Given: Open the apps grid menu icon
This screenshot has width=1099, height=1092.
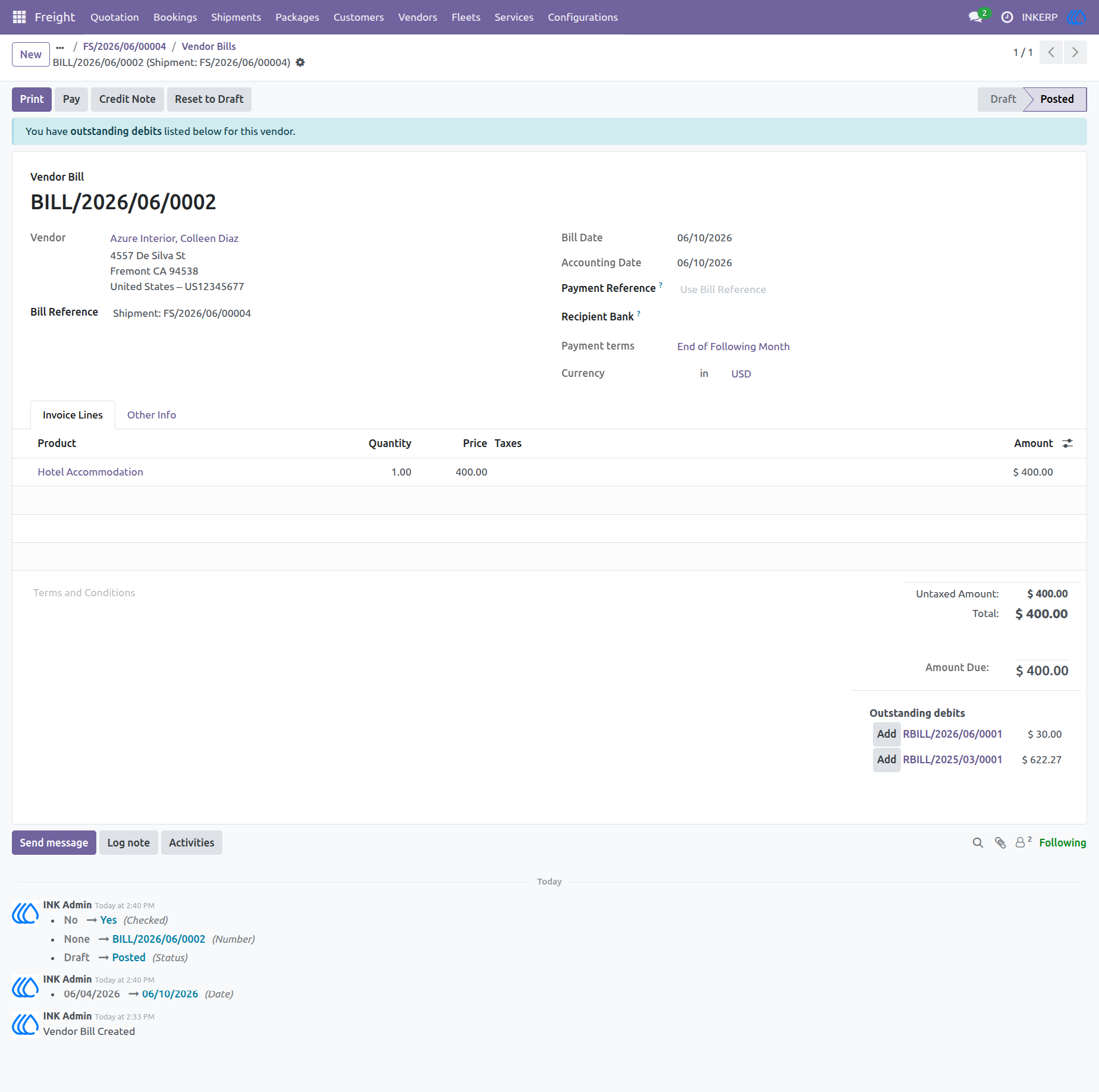Looking at the screenshot, I should [x=19, y=17].
